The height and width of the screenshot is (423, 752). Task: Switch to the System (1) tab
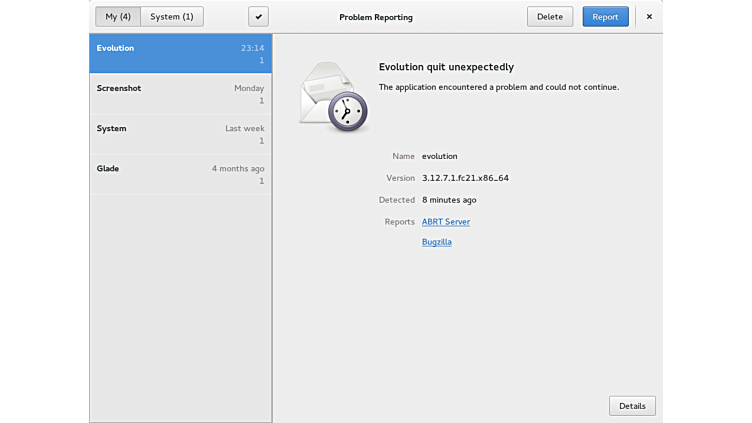tap(171, 17)
